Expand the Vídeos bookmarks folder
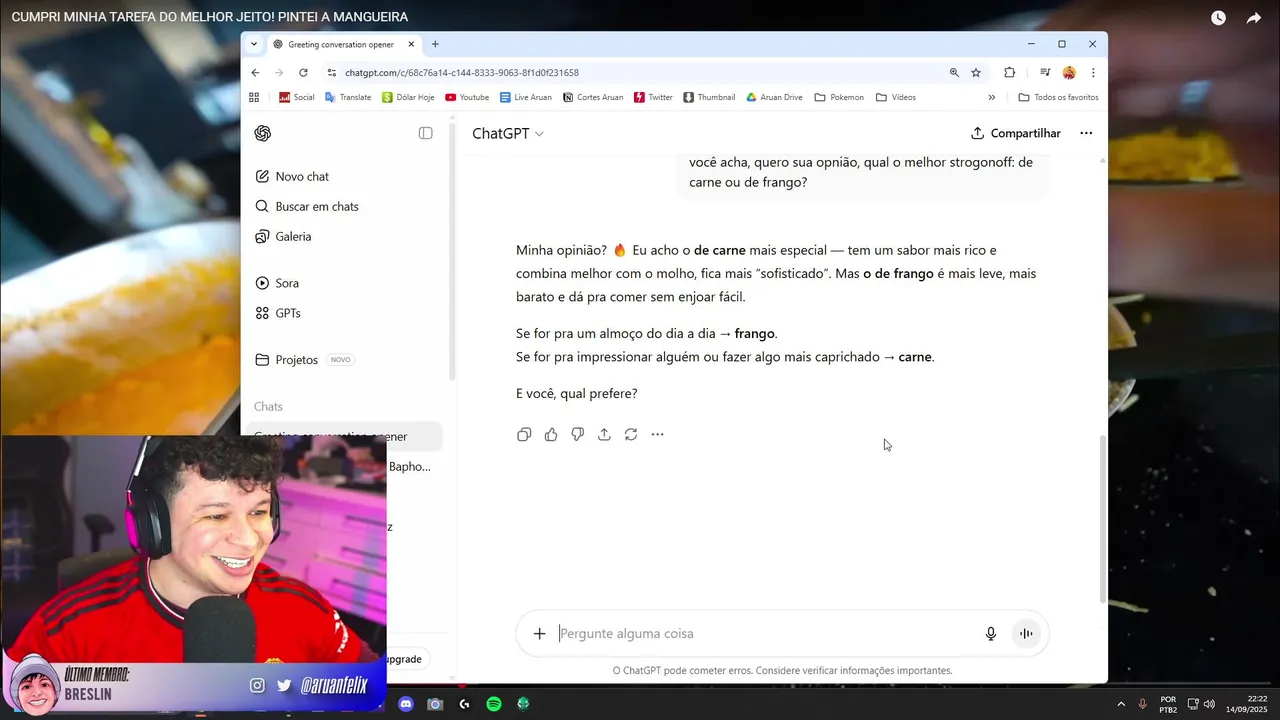 (x=896, y=97)
